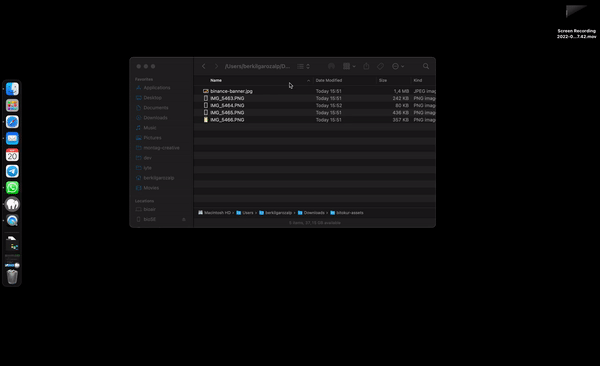Launch Telegram from the Dock
Viewport: 600px width, 366px height.
(x=12, y=171)
